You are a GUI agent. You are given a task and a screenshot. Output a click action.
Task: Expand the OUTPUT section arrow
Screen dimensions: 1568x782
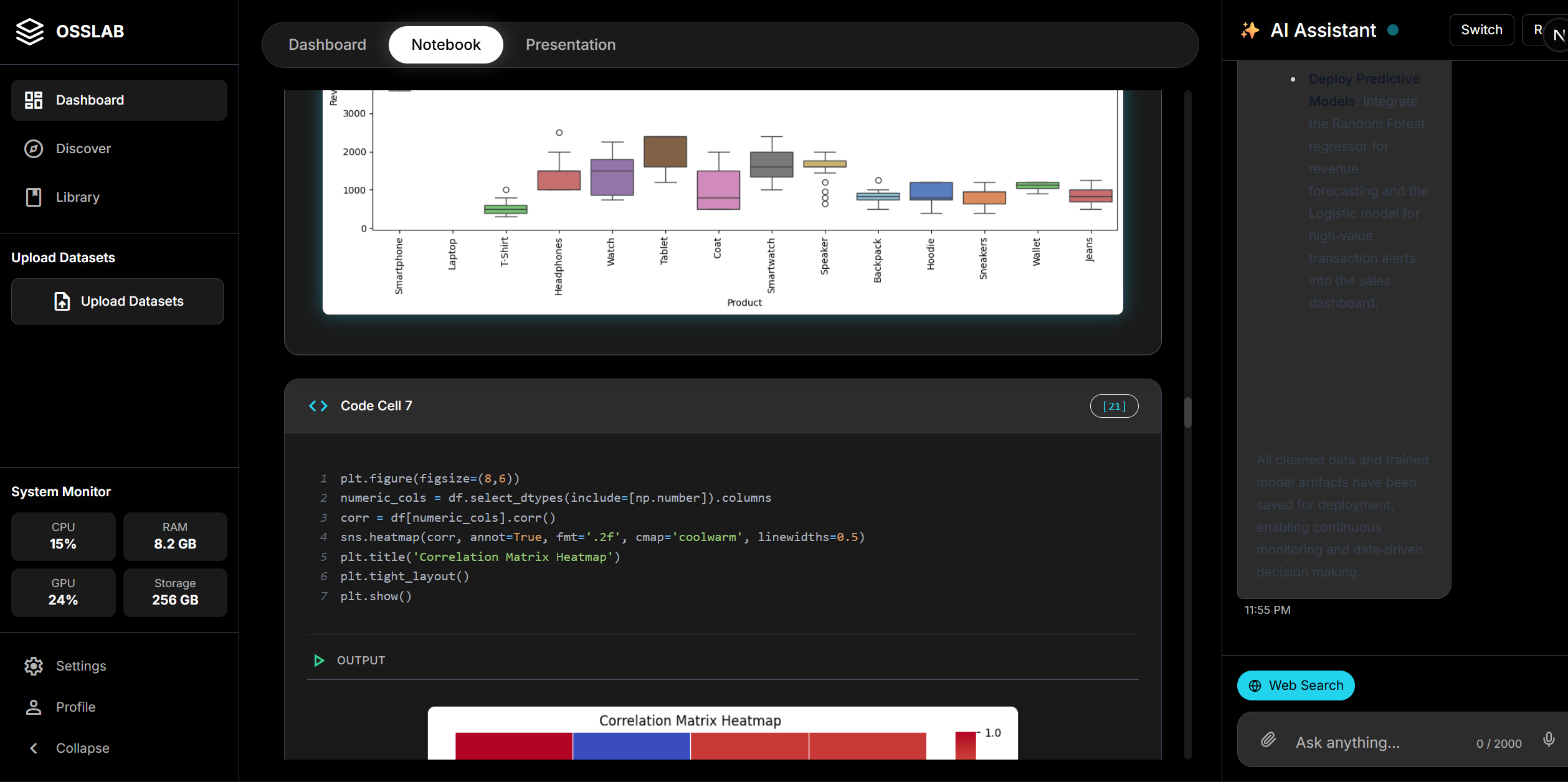[319, 661]
